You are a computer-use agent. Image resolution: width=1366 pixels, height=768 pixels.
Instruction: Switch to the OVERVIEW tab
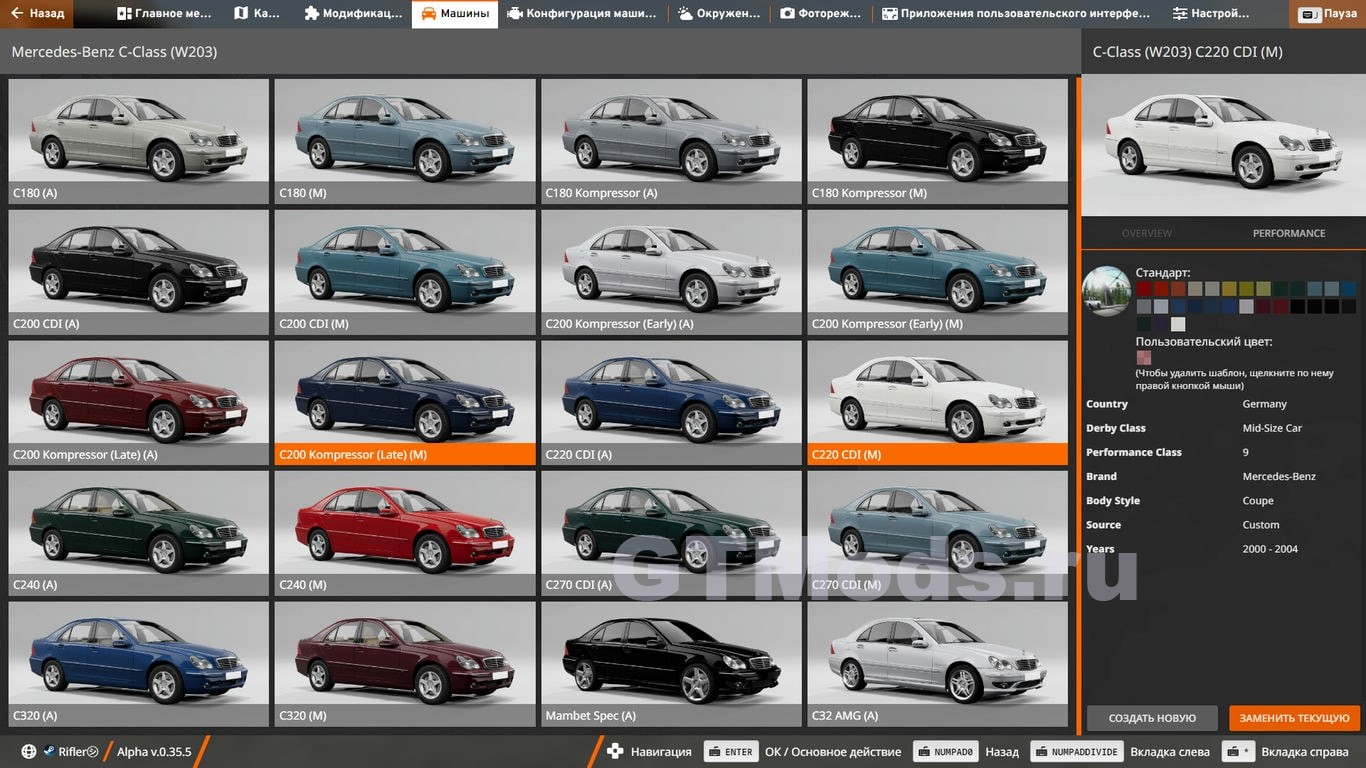click(x=1146, y=233)
